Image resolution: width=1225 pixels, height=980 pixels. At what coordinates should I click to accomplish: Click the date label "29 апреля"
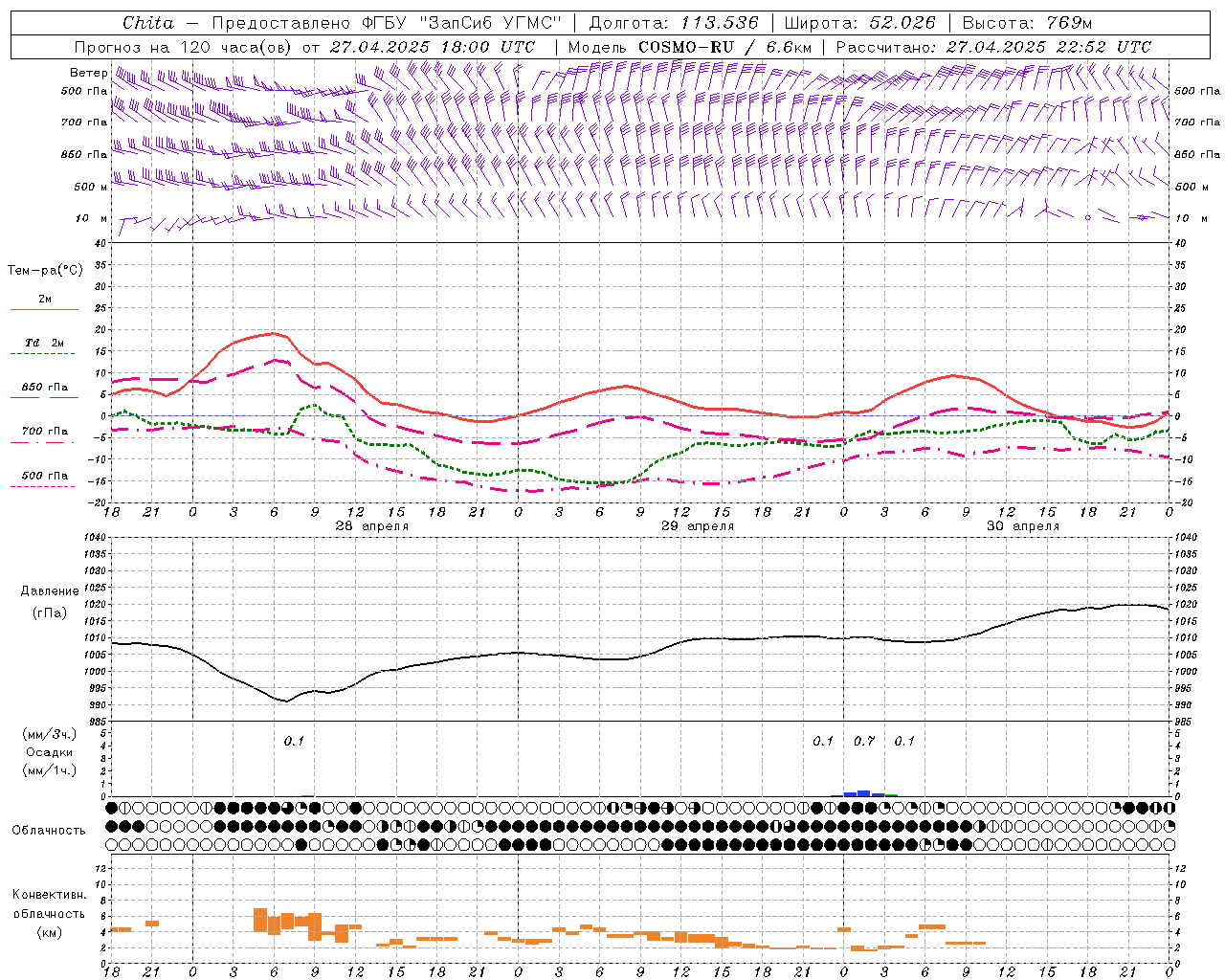point(698,526)
